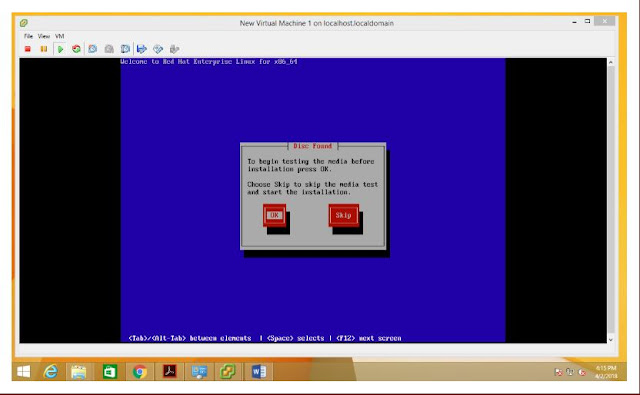640x395 pixels.
Task: Click the network system tray icon
Action: click(x=570, y=372)
